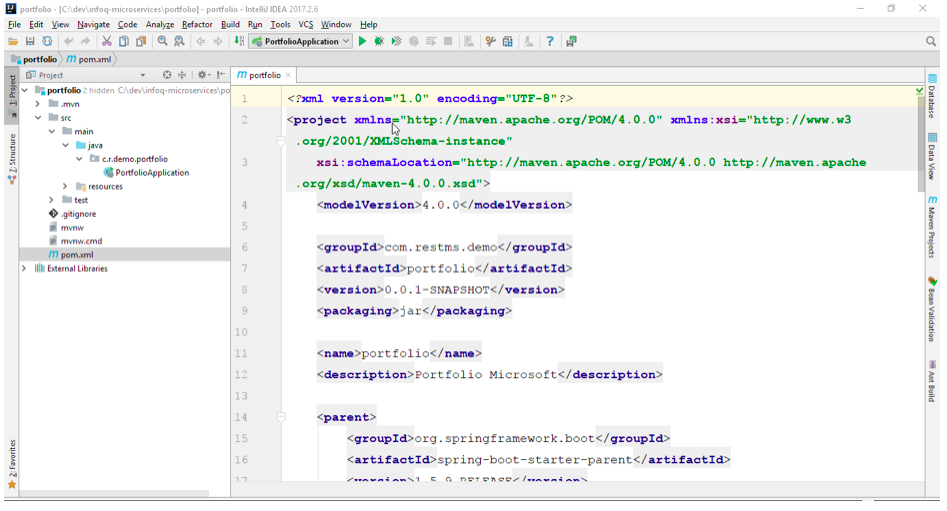Click Search Everywhere magnifier at top right
This screenshot has height=511, width=947.
931,41
